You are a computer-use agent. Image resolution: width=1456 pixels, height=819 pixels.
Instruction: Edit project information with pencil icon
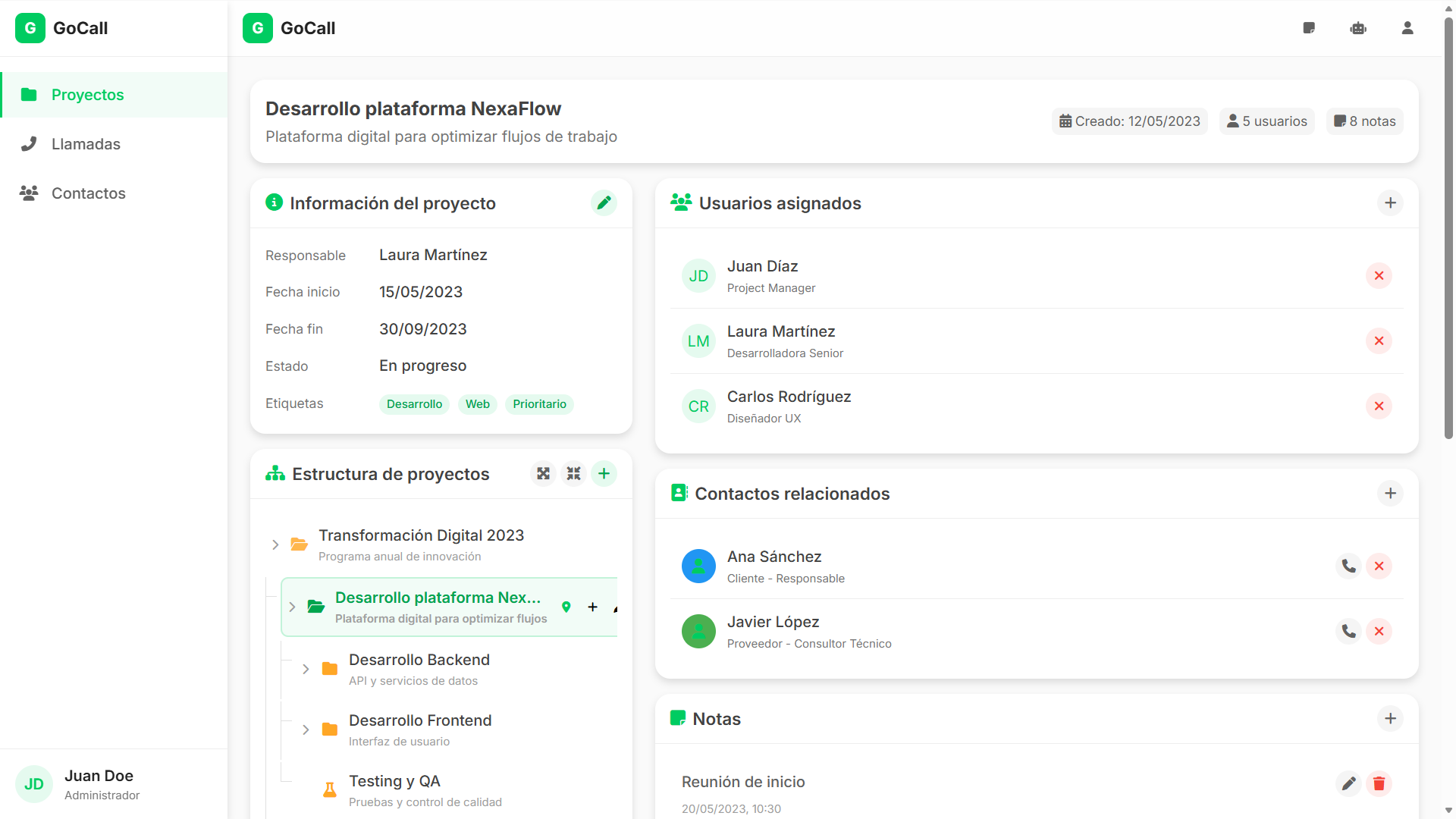604,203
